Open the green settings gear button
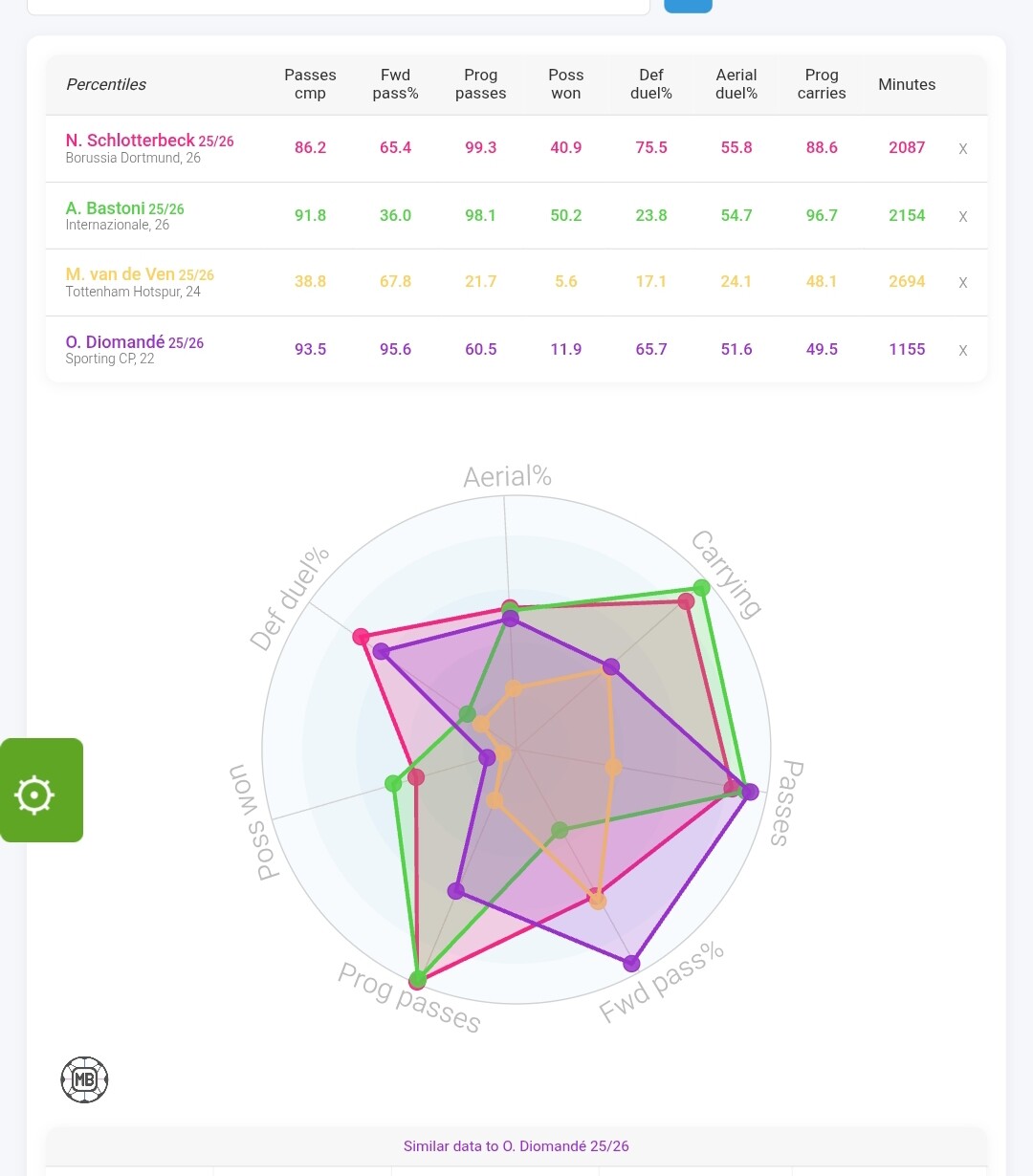 [x=35, y=794]
